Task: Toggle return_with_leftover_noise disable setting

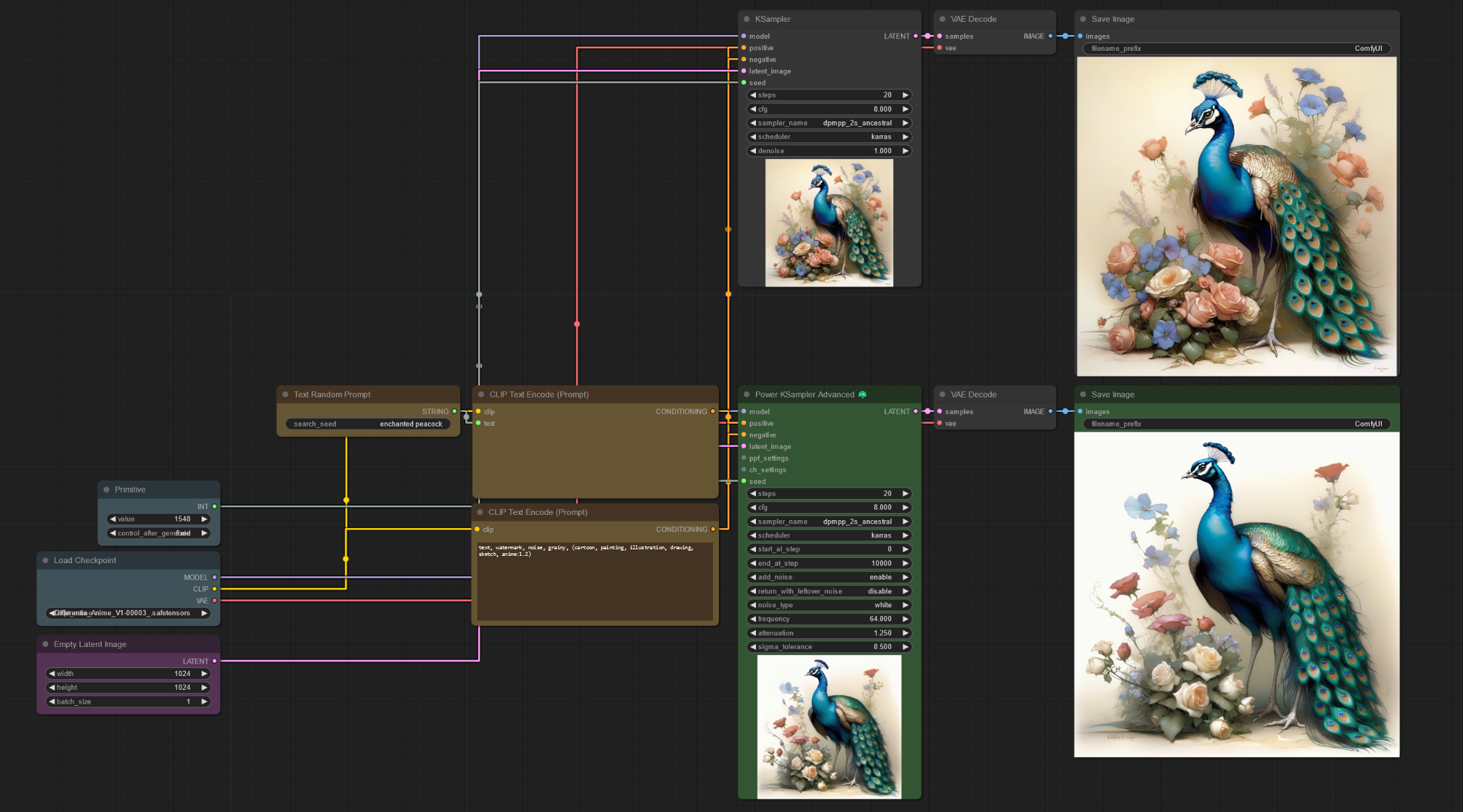Action: (829, 592)
